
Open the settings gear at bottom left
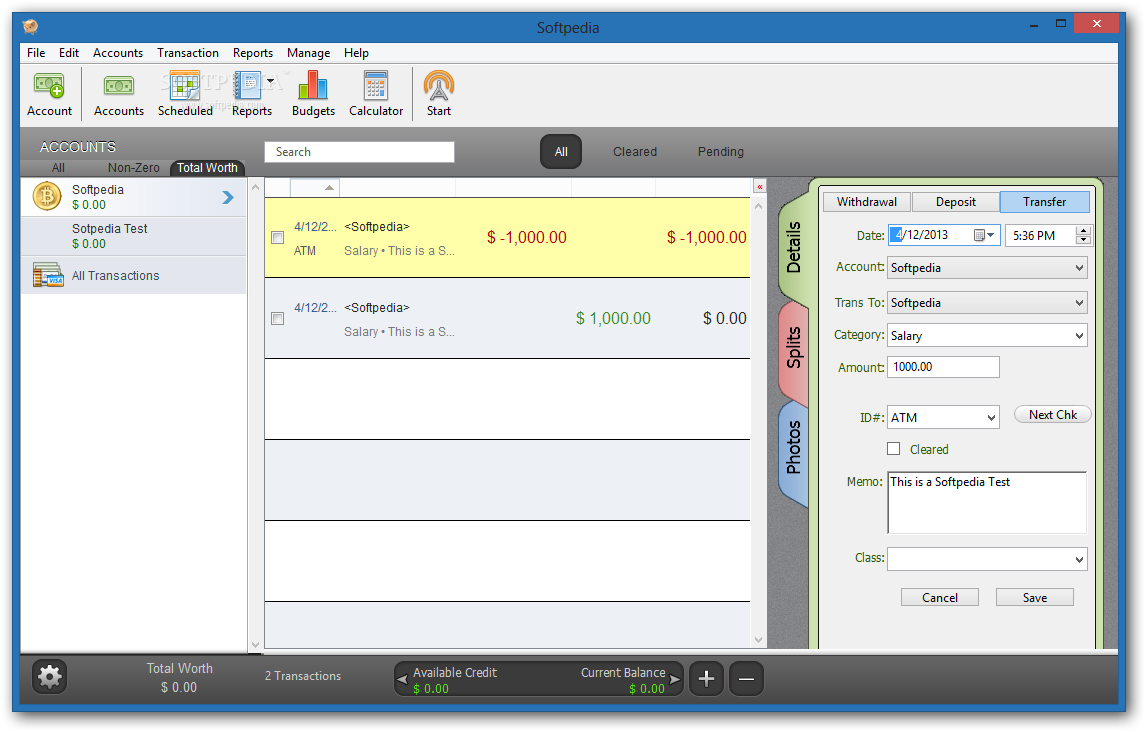tap(50, 677)
